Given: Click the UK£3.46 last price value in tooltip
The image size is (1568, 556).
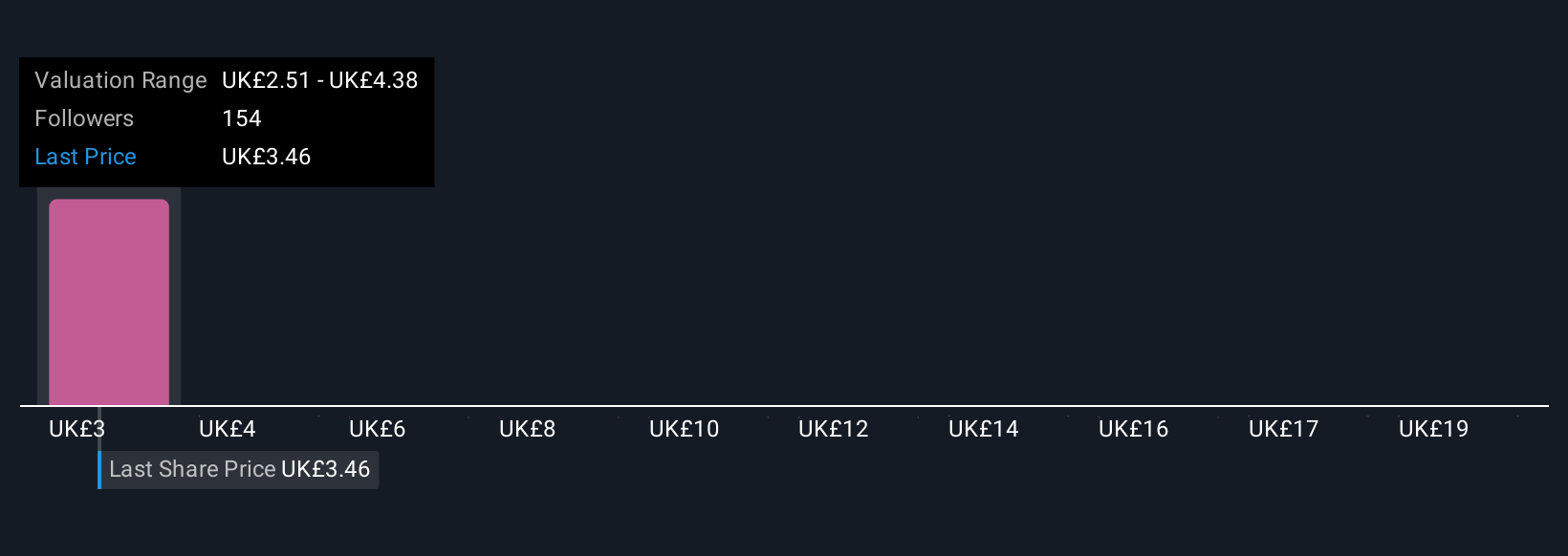Looking at the screenshot, I should [x=266, y=157].
